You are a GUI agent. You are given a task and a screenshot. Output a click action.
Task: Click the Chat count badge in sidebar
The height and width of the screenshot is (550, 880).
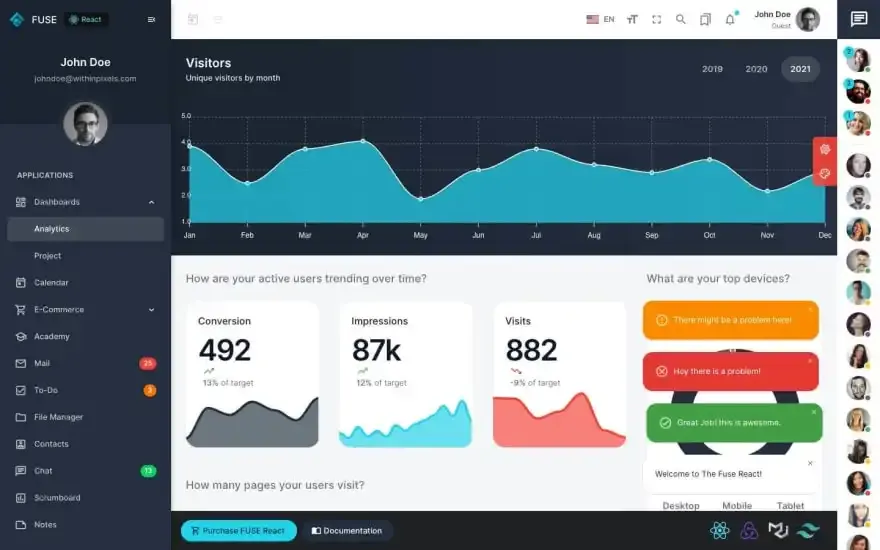(x=148, y=471)
